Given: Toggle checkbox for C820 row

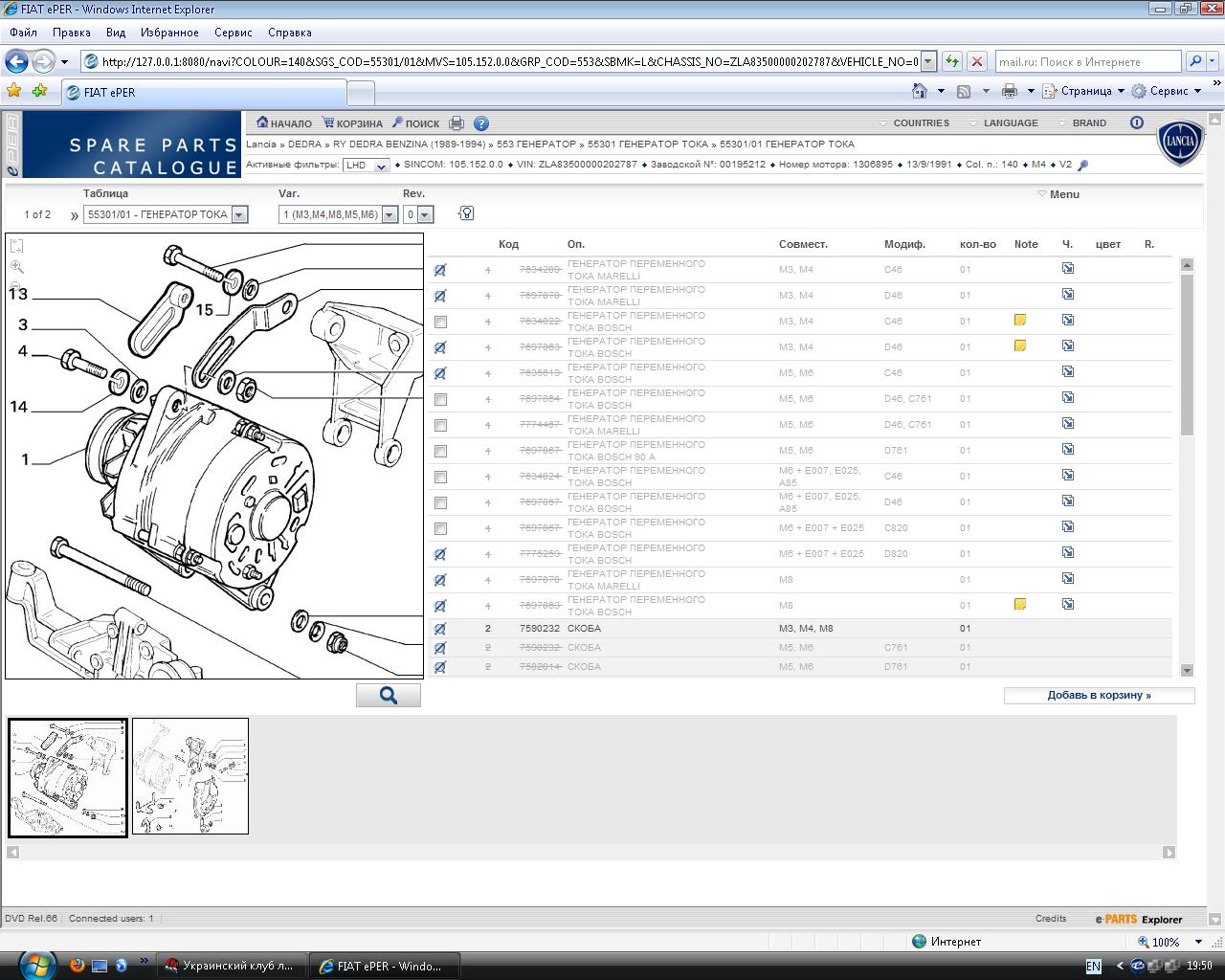Looking at the screenshot, I should coord(440,529).
